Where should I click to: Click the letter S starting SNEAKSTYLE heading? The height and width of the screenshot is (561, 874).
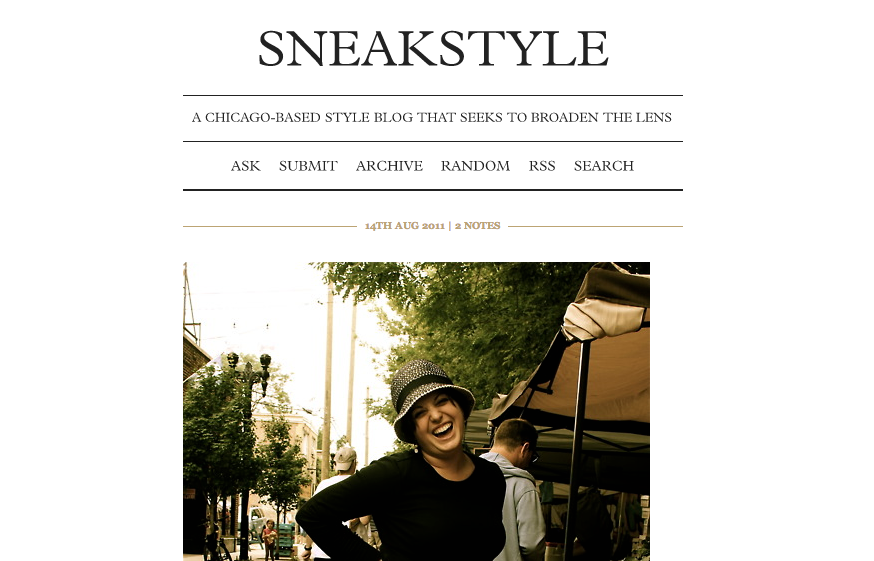pos(271,49)
